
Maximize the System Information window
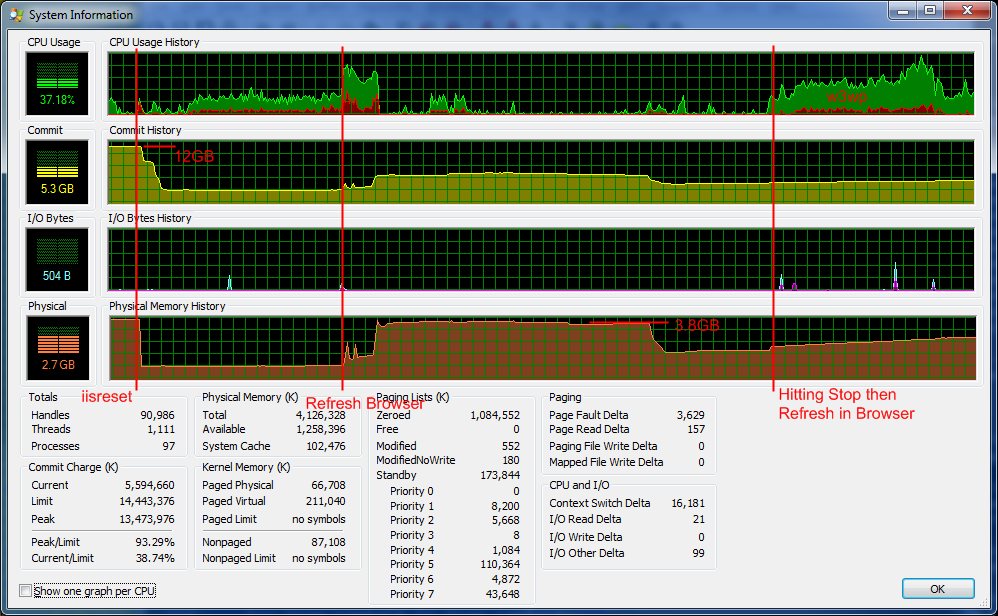click(x=929, y=10)
